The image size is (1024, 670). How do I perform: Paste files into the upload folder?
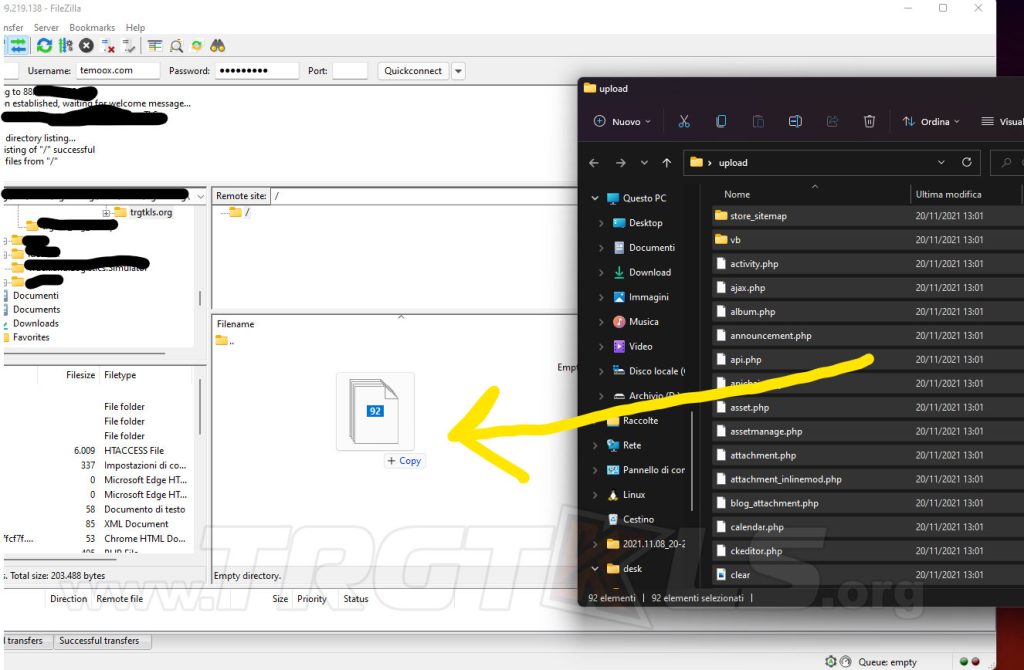click(758, 121)
